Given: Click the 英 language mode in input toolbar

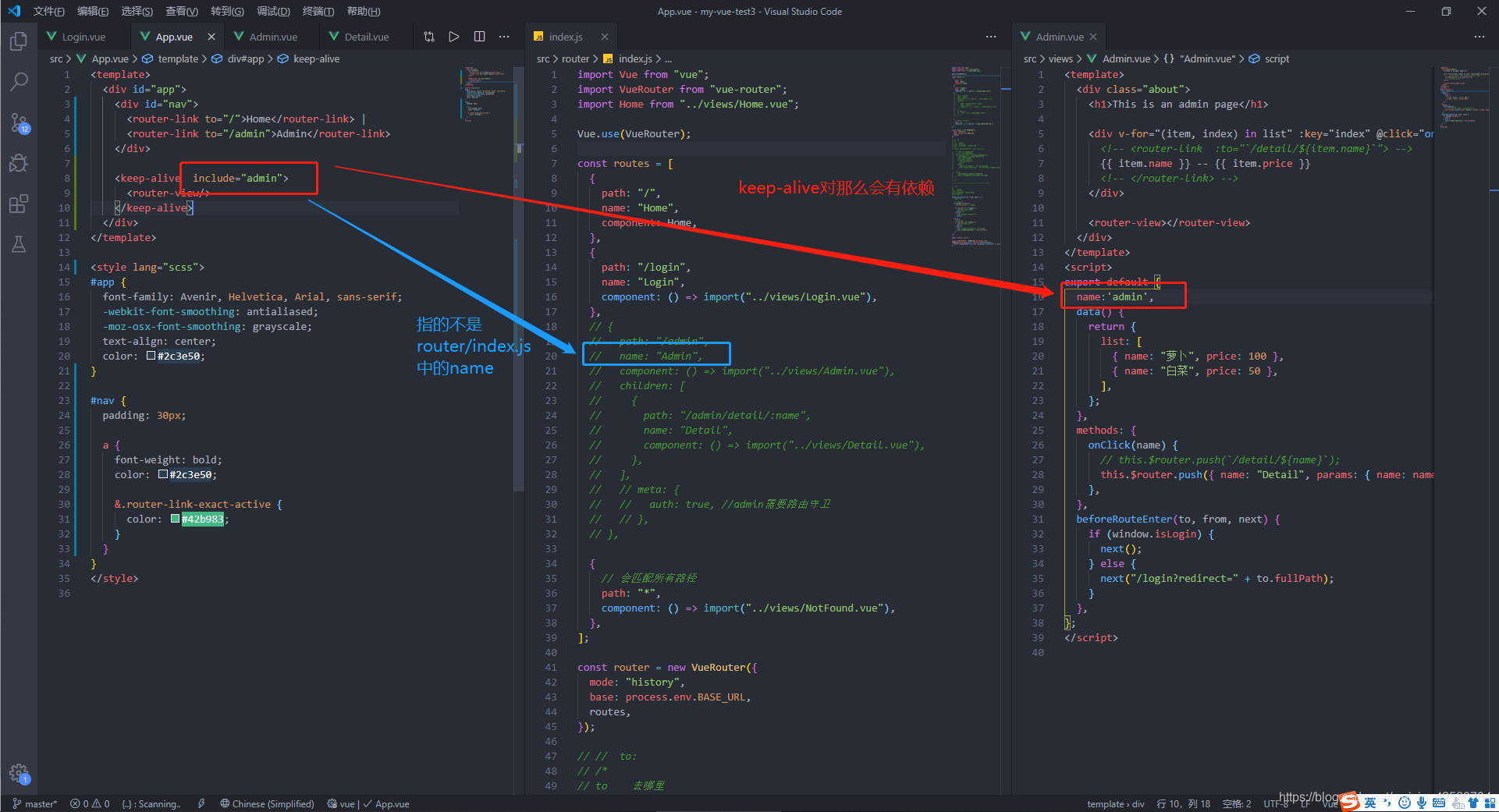Looking at the screenshot, I should tap(1370, 803).
